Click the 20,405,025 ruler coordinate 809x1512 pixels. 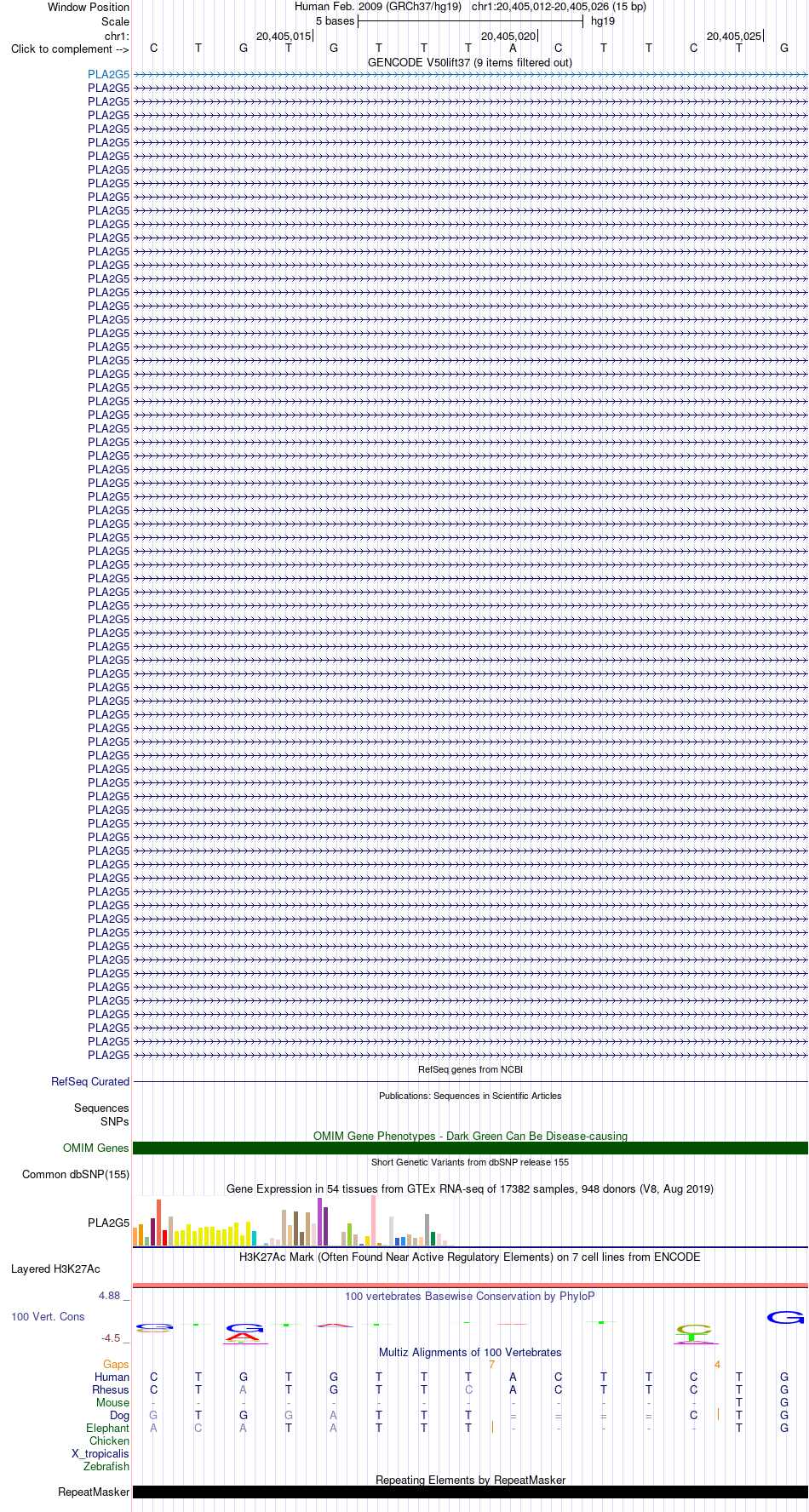pos(734,37)
